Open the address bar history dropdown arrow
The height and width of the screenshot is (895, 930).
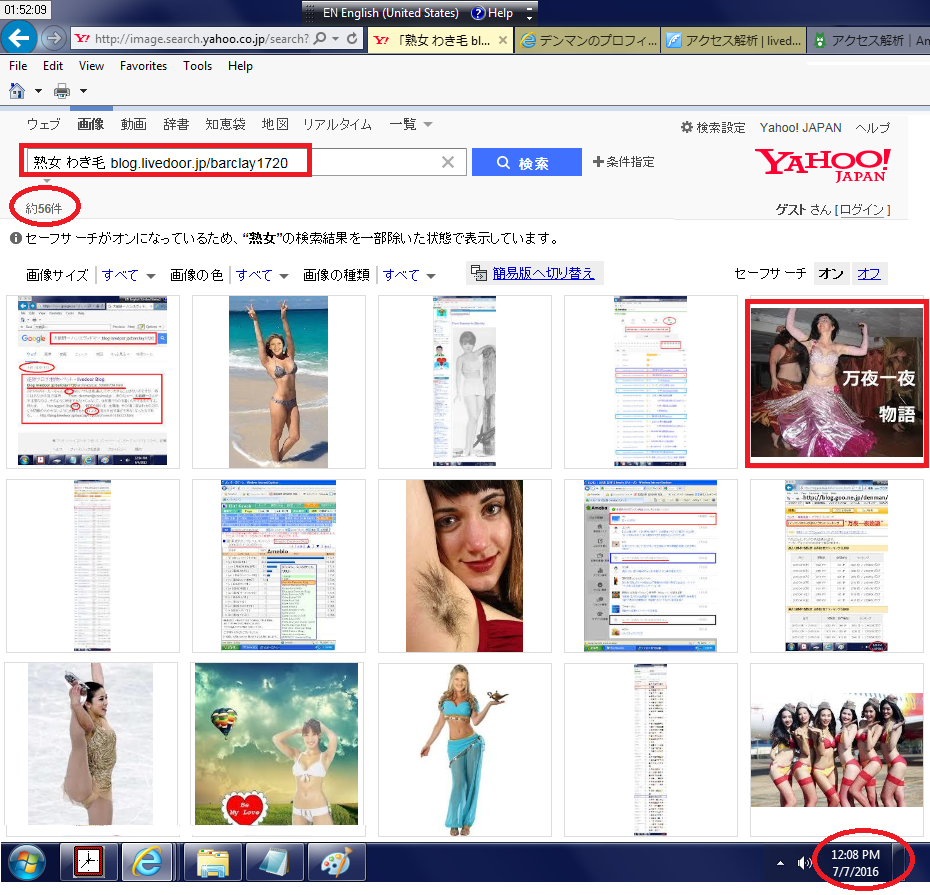336,39
